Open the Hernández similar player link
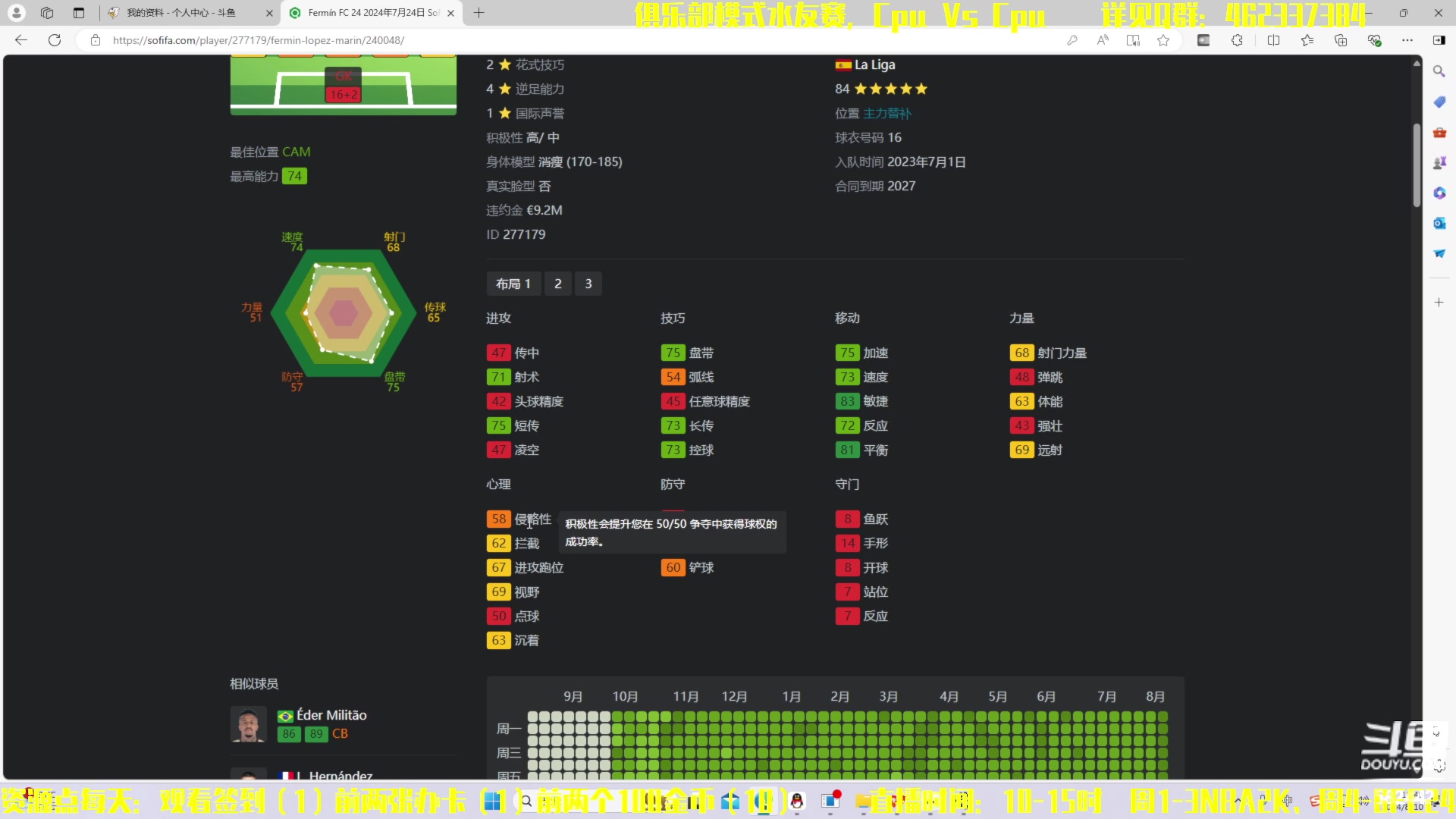Viewport: 1456px width, 819px height. (334, 775)
